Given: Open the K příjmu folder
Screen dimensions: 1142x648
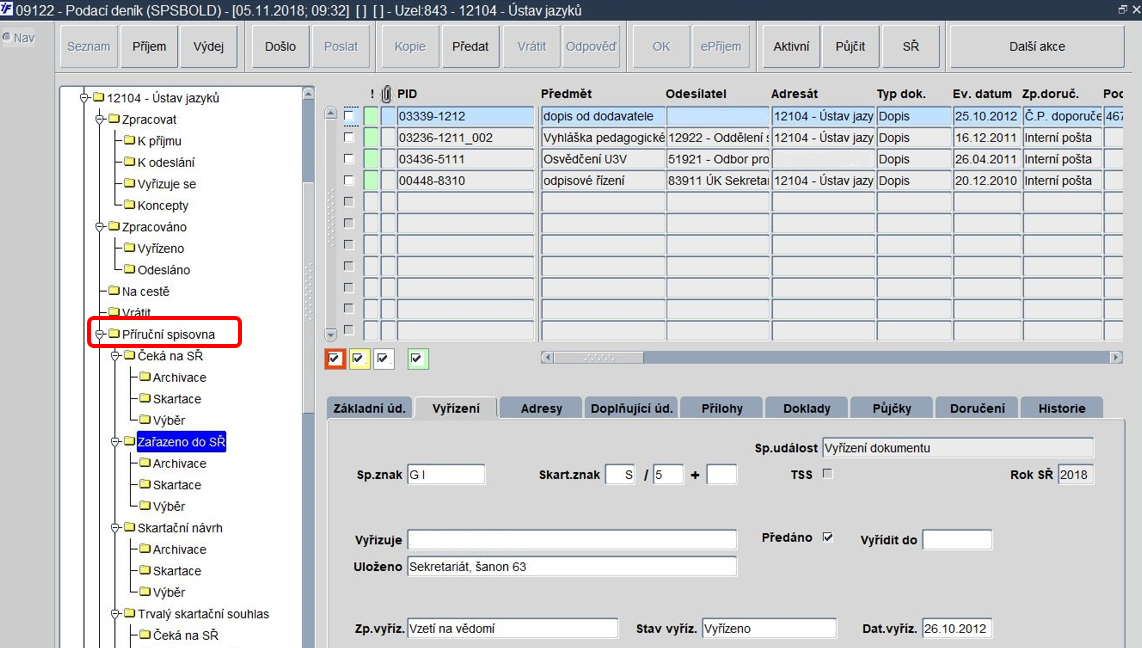Looking at the screenshot, I should point(159,141).
